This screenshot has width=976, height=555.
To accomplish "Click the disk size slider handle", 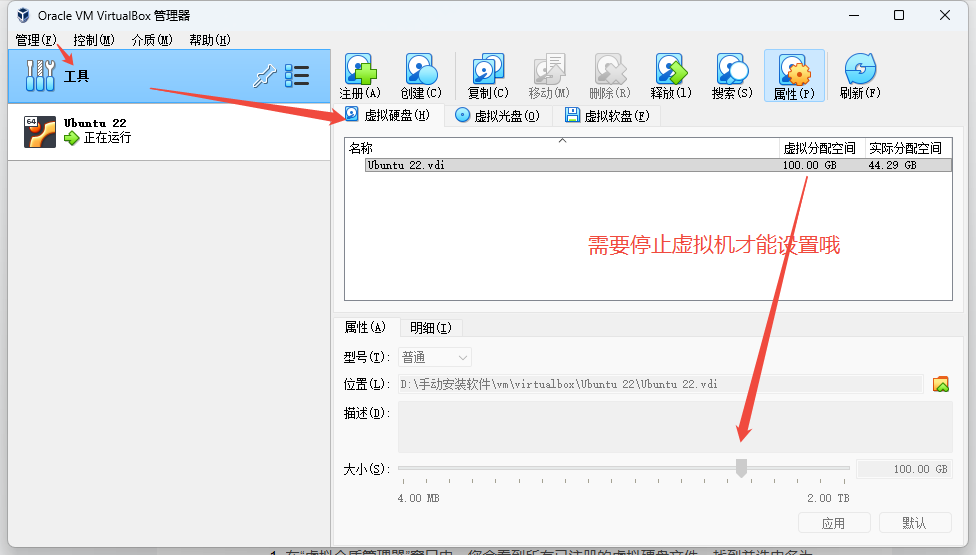I will point(741,468).
